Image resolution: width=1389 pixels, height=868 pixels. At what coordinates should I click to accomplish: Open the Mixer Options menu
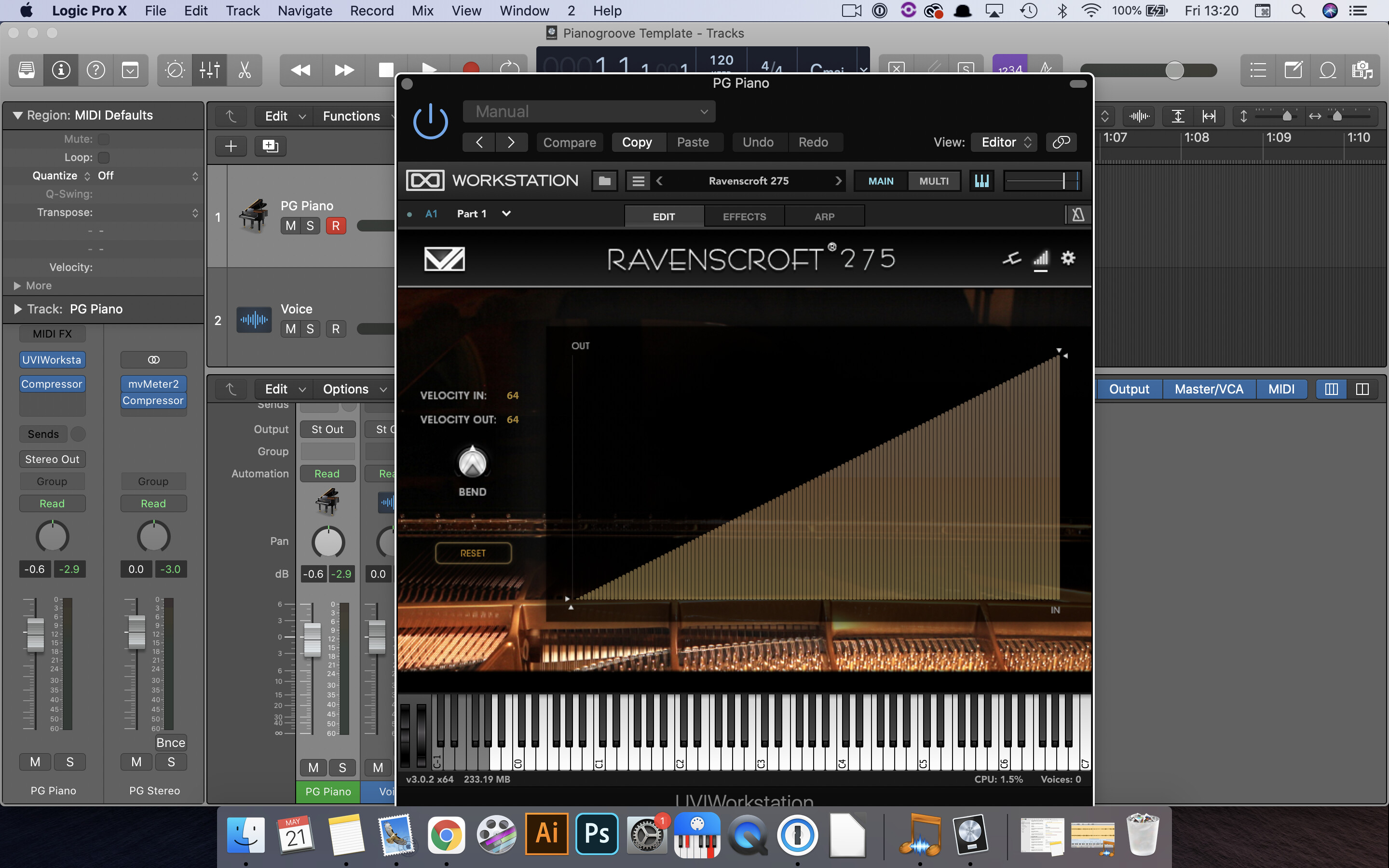click(354, 389)
